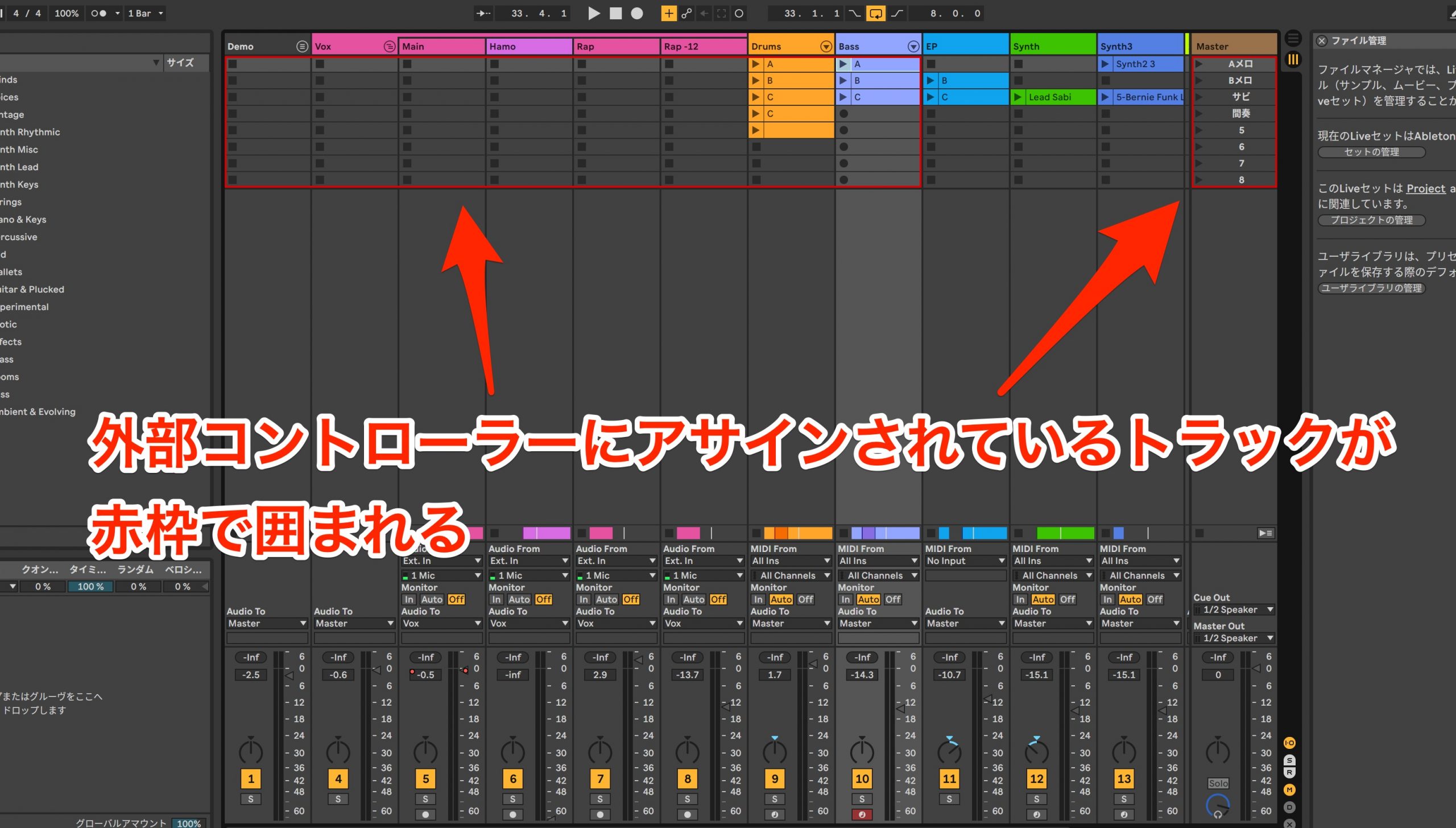Image resolution: width=1456 pixels, height=828 pixels.
Task: Click the Master Solo cue button
Action: pyautogui.click(x=1218, y=784)
